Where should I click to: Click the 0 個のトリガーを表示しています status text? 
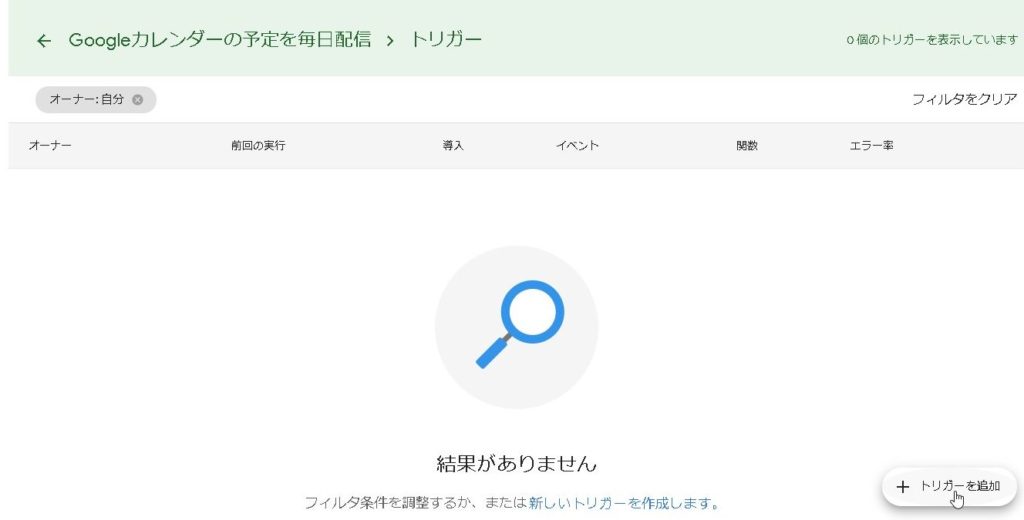[x=931, y=41]
